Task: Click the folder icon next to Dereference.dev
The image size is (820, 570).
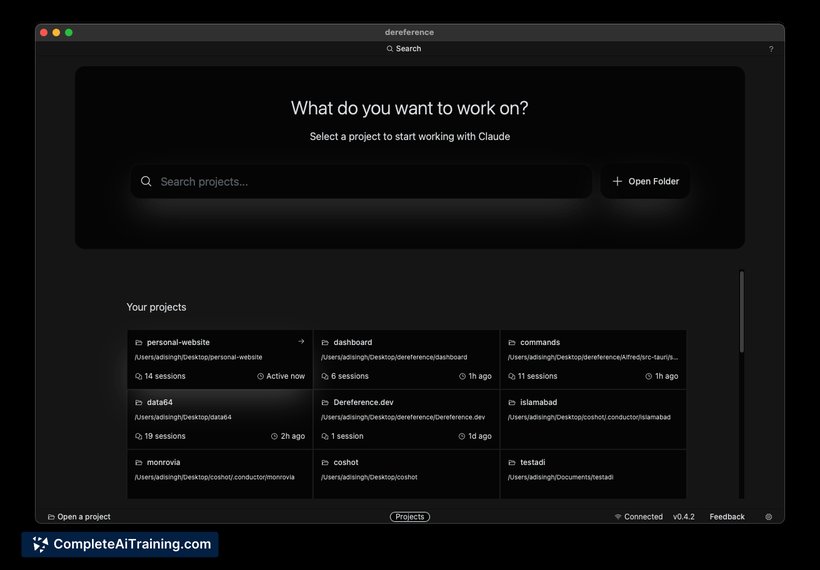Action: click(325, 403)
